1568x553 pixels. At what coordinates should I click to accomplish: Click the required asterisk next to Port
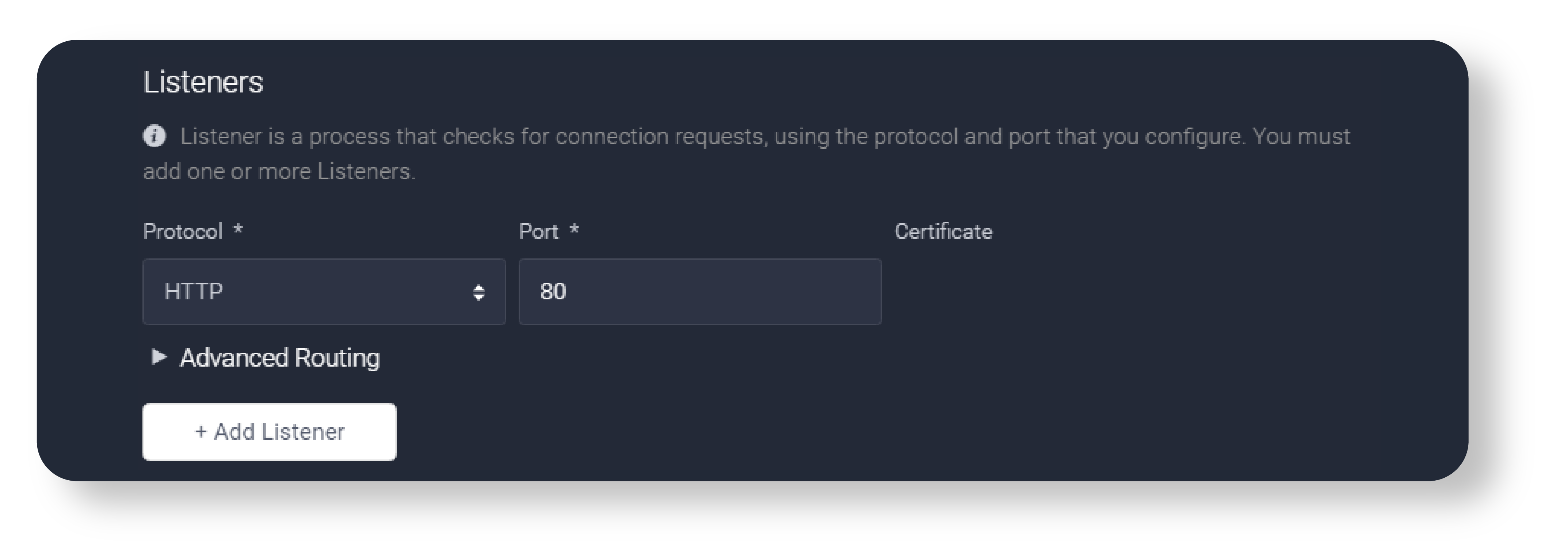coord(574,230)
